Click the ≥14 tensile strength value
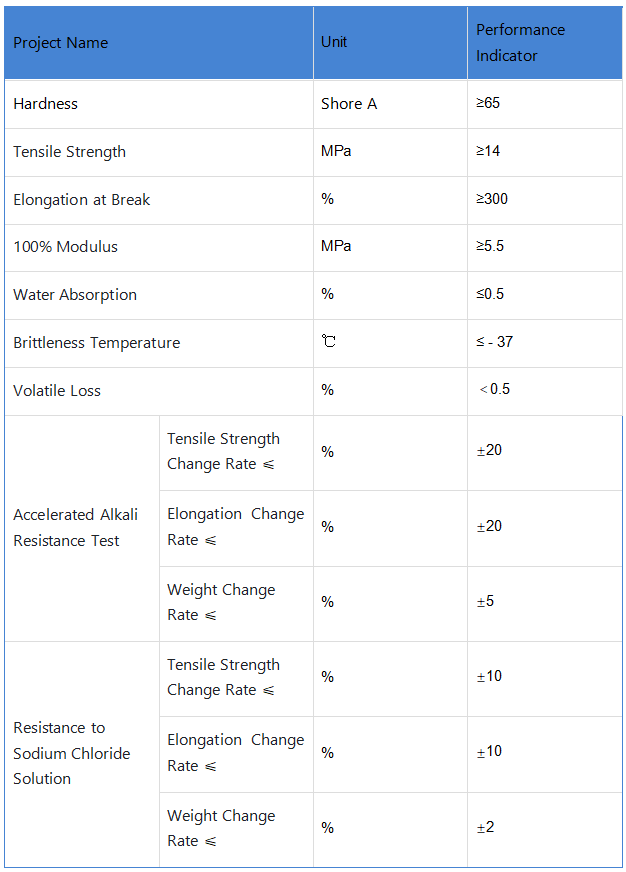626x872 pixels. point(488,151)
